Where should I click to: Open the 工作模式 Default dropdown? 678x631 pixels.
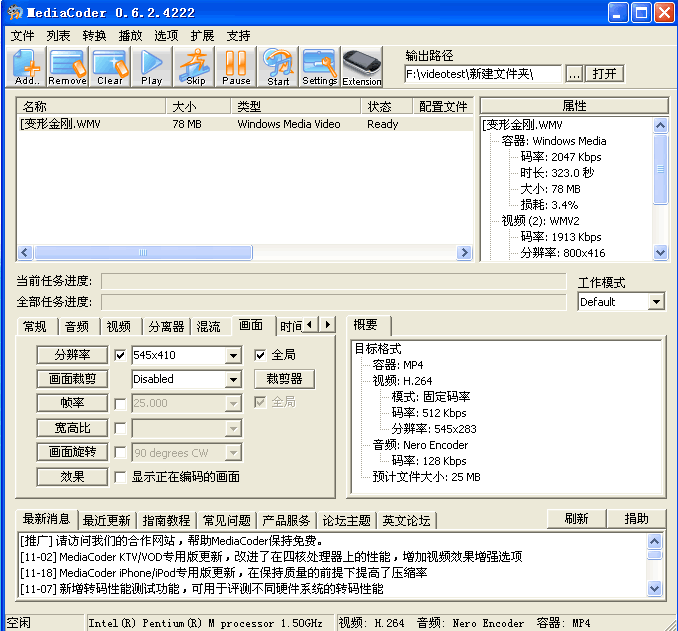[656, 302]
